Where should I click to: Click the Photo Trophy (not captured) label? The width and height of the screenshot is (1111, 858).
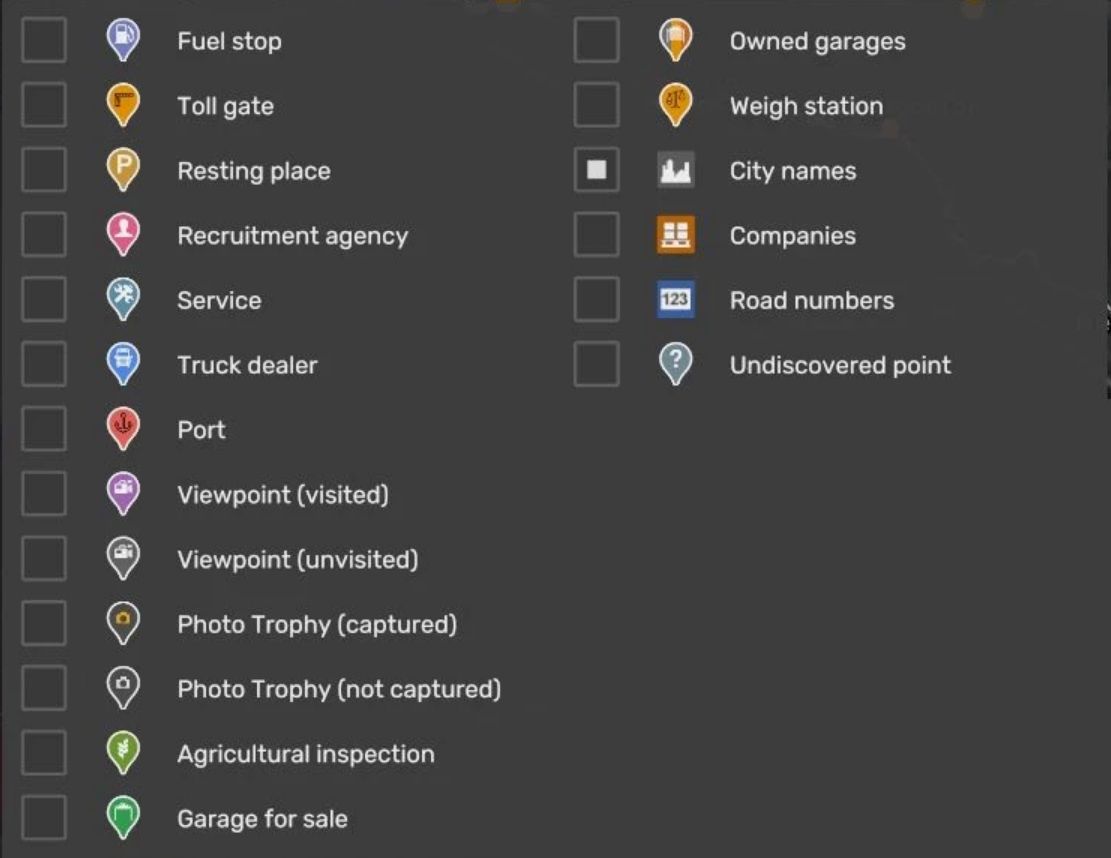338,689
